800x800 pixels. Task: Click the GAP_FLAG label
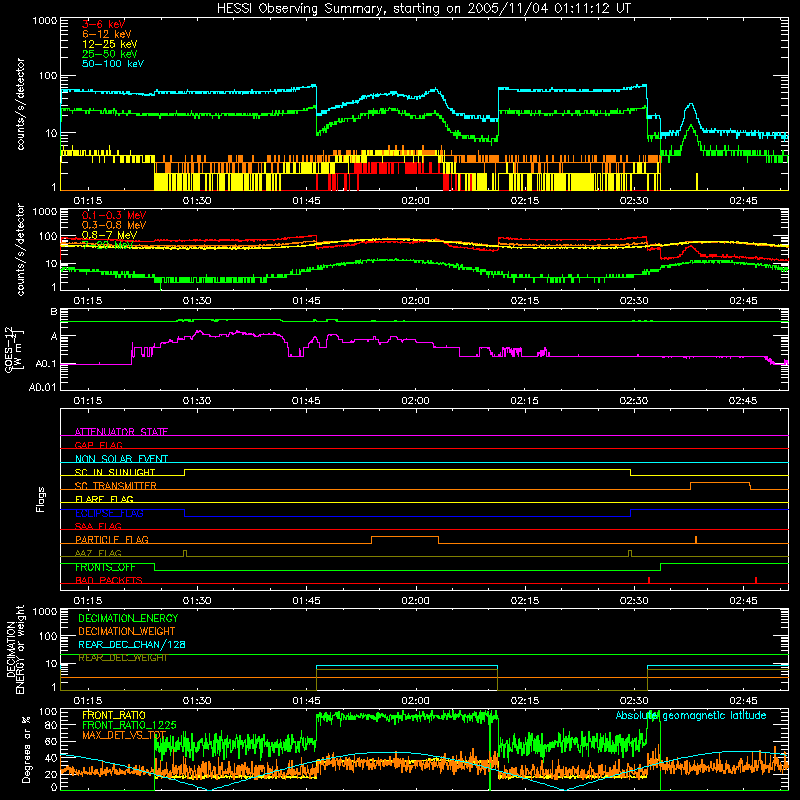coord(98,445)
